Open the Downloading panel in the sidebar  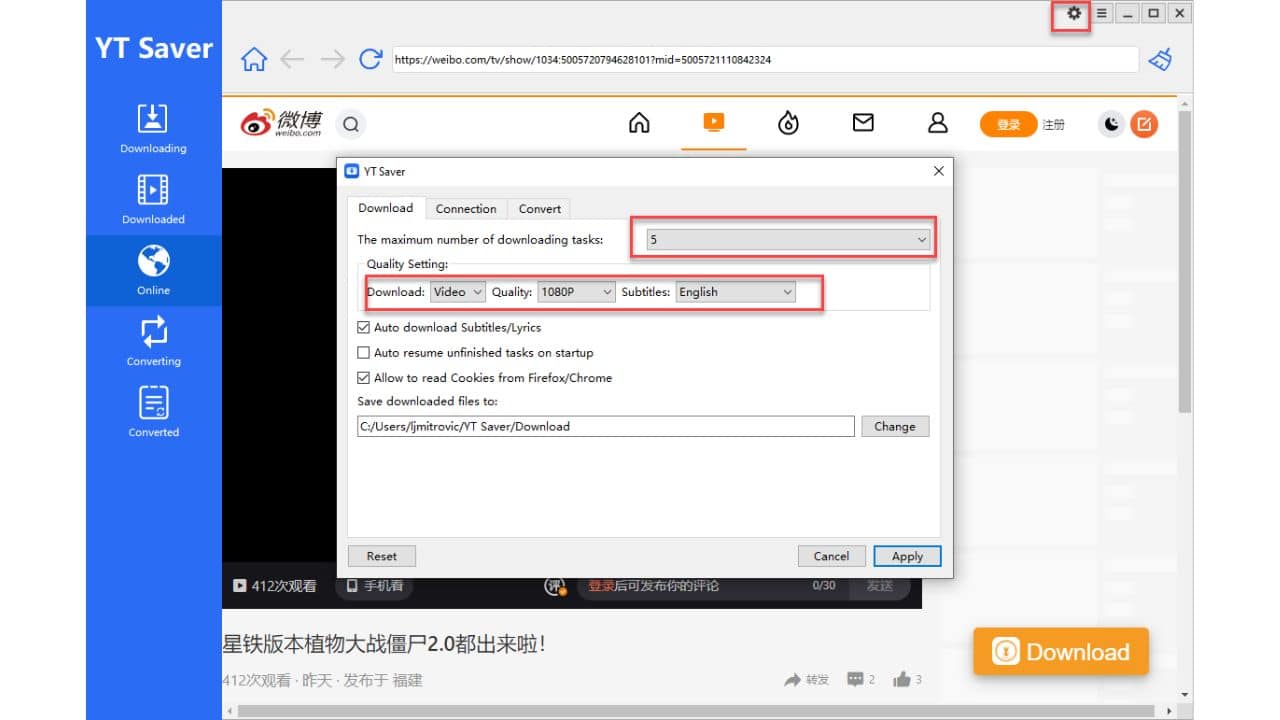153,128
